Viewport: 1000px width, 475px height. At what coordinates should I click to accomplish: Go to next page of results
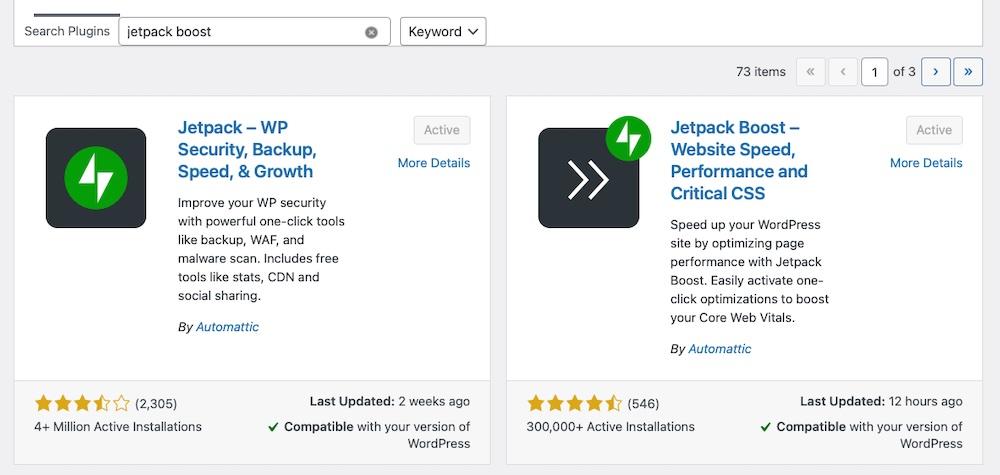pos(935,72)
